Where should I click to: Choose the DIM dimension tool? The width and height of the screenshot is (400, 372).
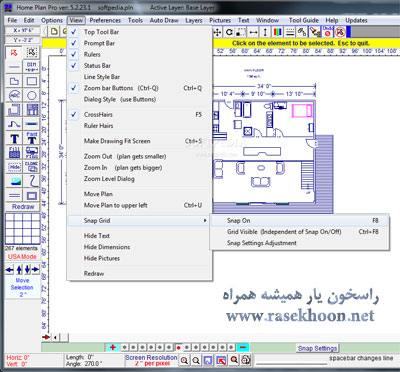click(x=32, y=67)
